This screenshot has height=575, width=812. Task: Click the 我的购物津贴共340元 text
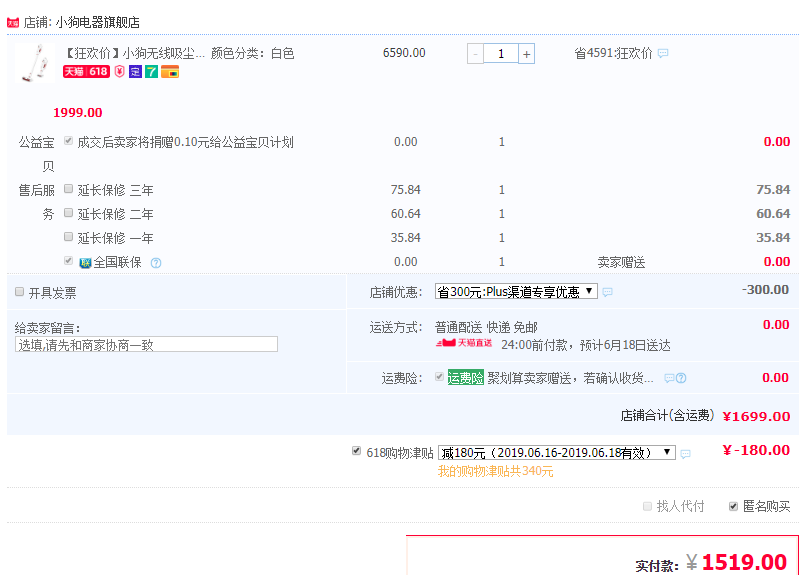tap(496, 471)
